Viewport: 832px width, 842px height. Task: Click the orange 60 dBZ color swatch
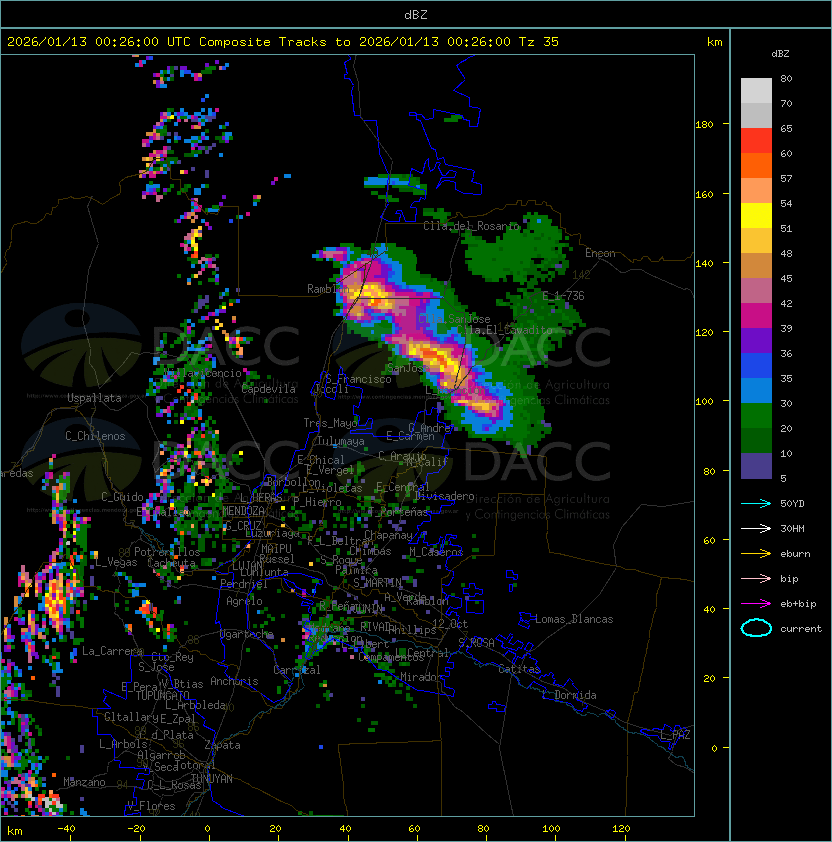756,165
